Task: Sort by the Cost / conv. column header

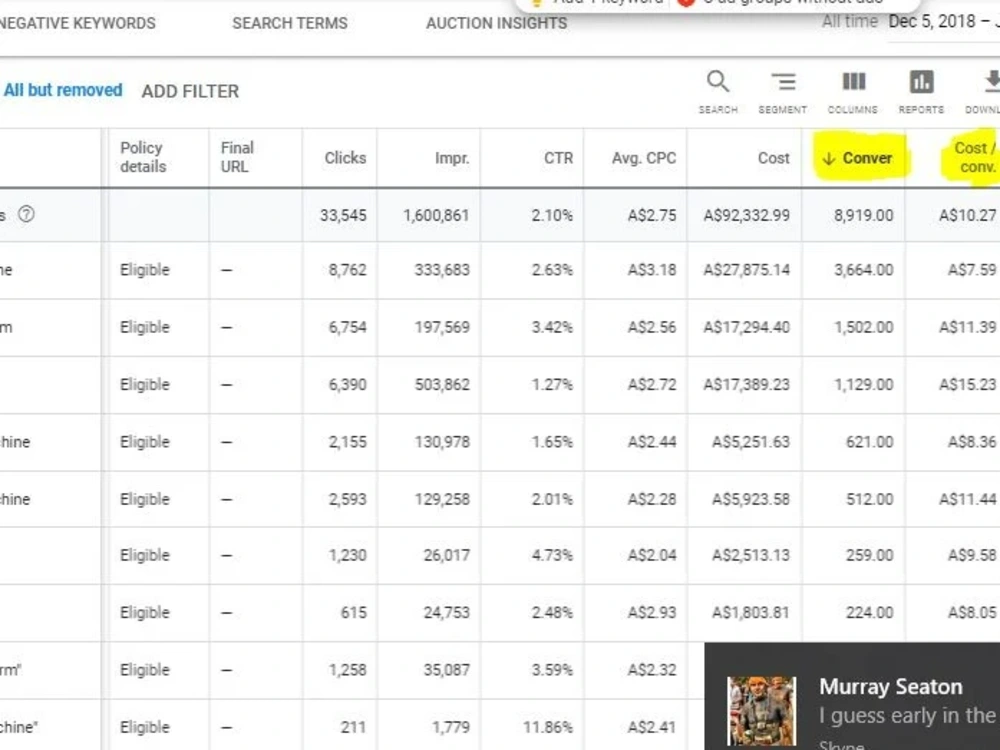Action: coord(974,157)
